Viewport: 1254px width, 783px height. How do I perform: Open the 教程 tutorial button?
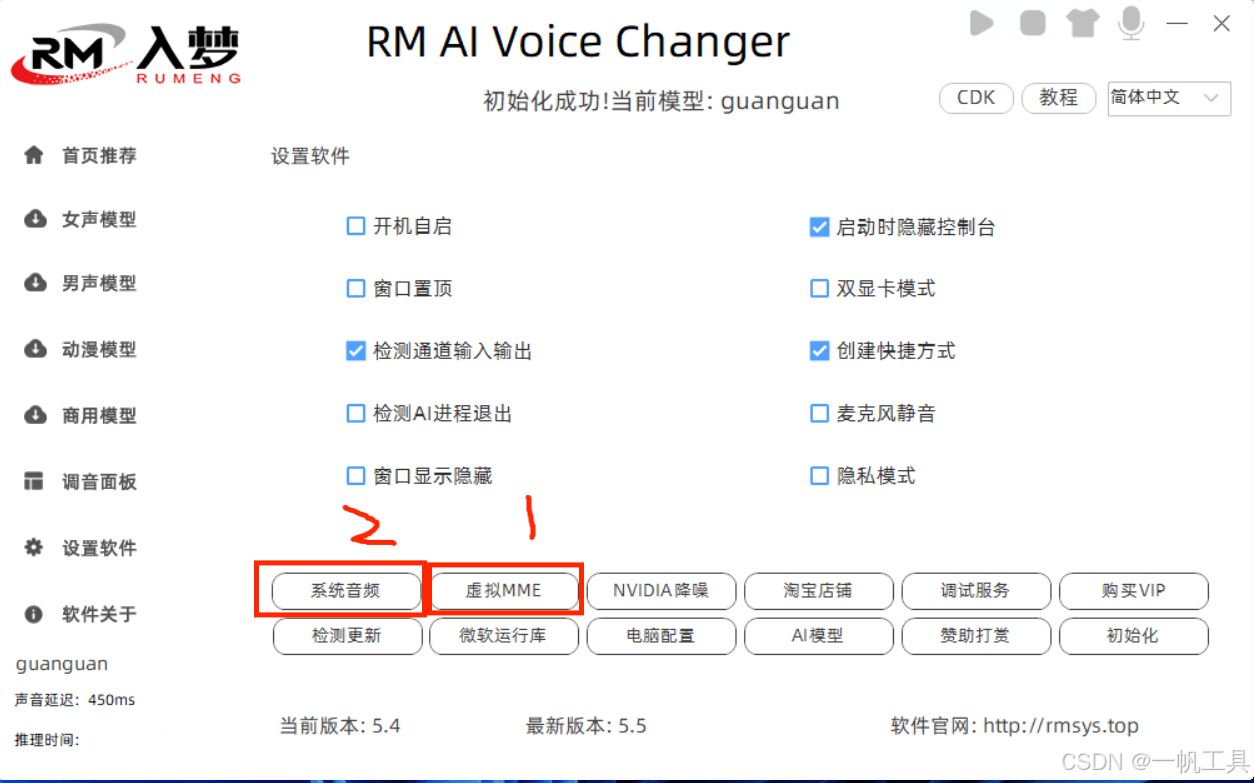(x=1058, y=98)
